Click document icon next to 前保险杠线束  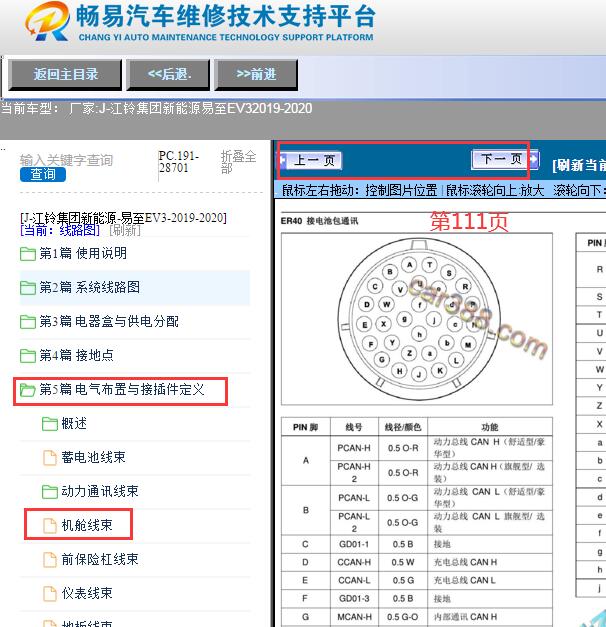coord(50,560)
